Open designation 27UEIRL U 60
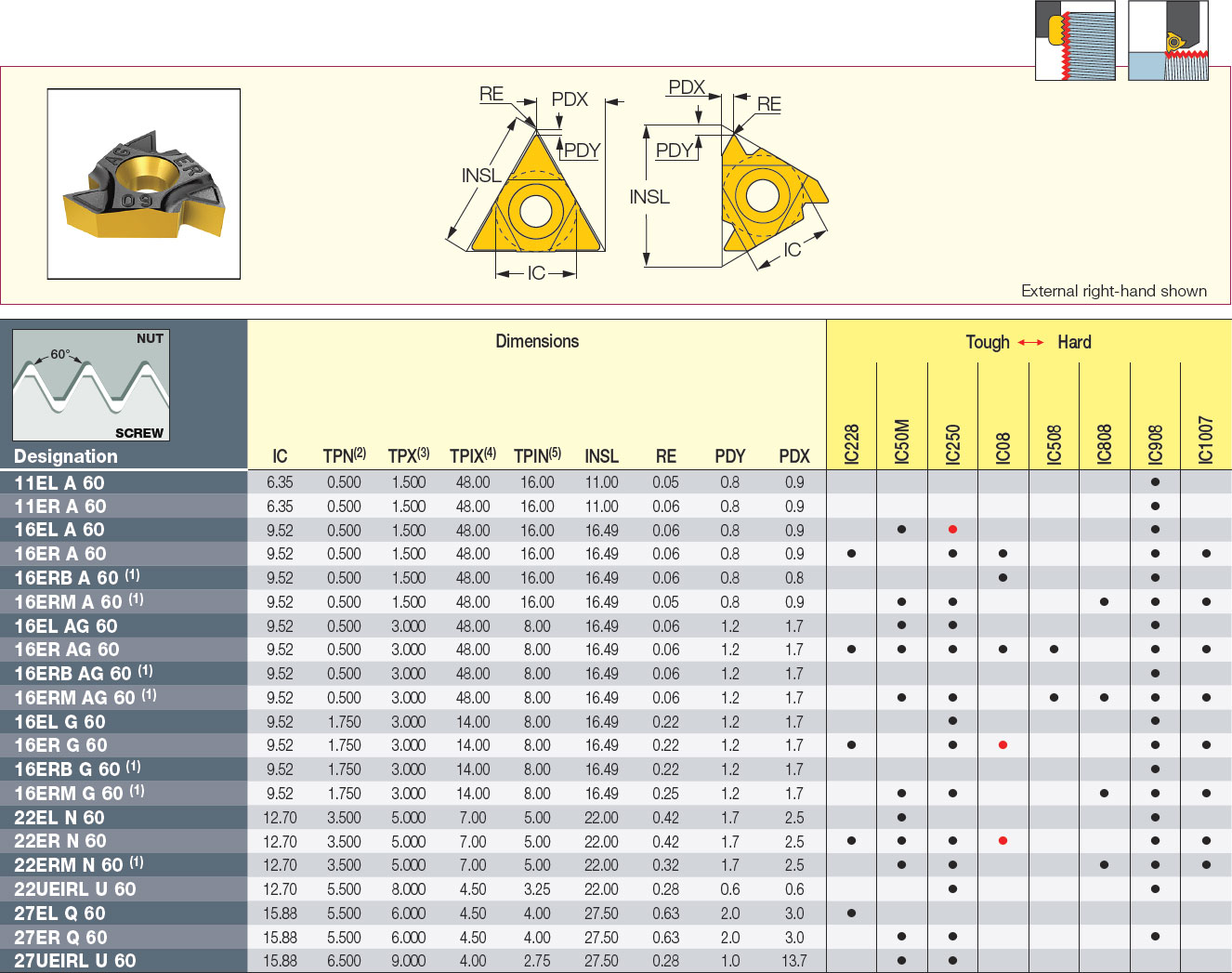Screen dimensions: 1232x973 (75, 961)
